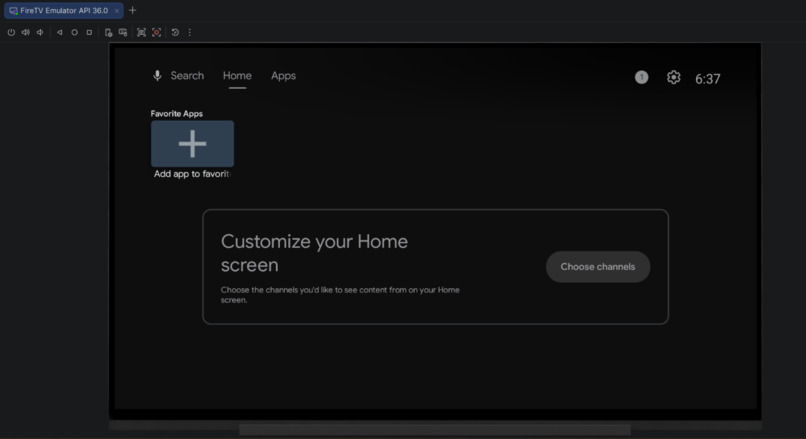Click the Home circle navigation icon
The height and width of the screenshot is (439, 806).
[75, 32]
